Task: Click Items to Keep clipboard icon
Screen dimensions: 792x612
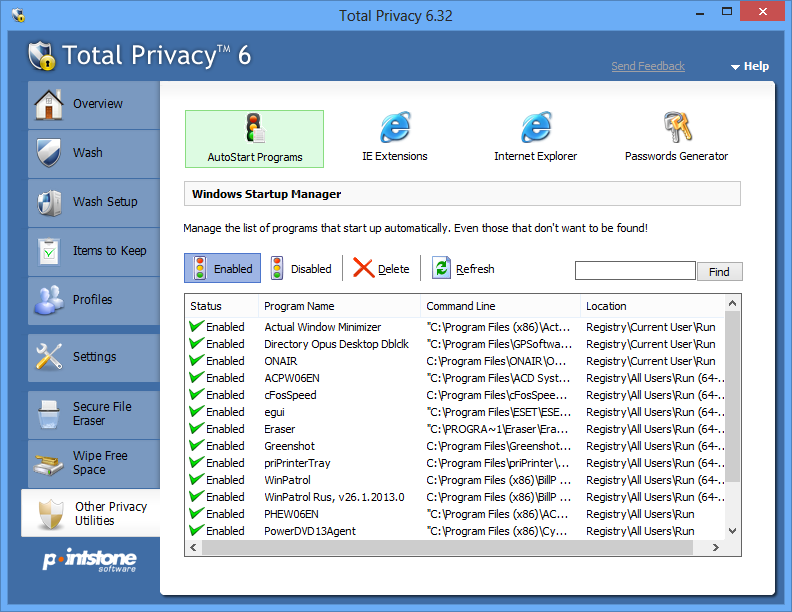Action: point(49,251)
